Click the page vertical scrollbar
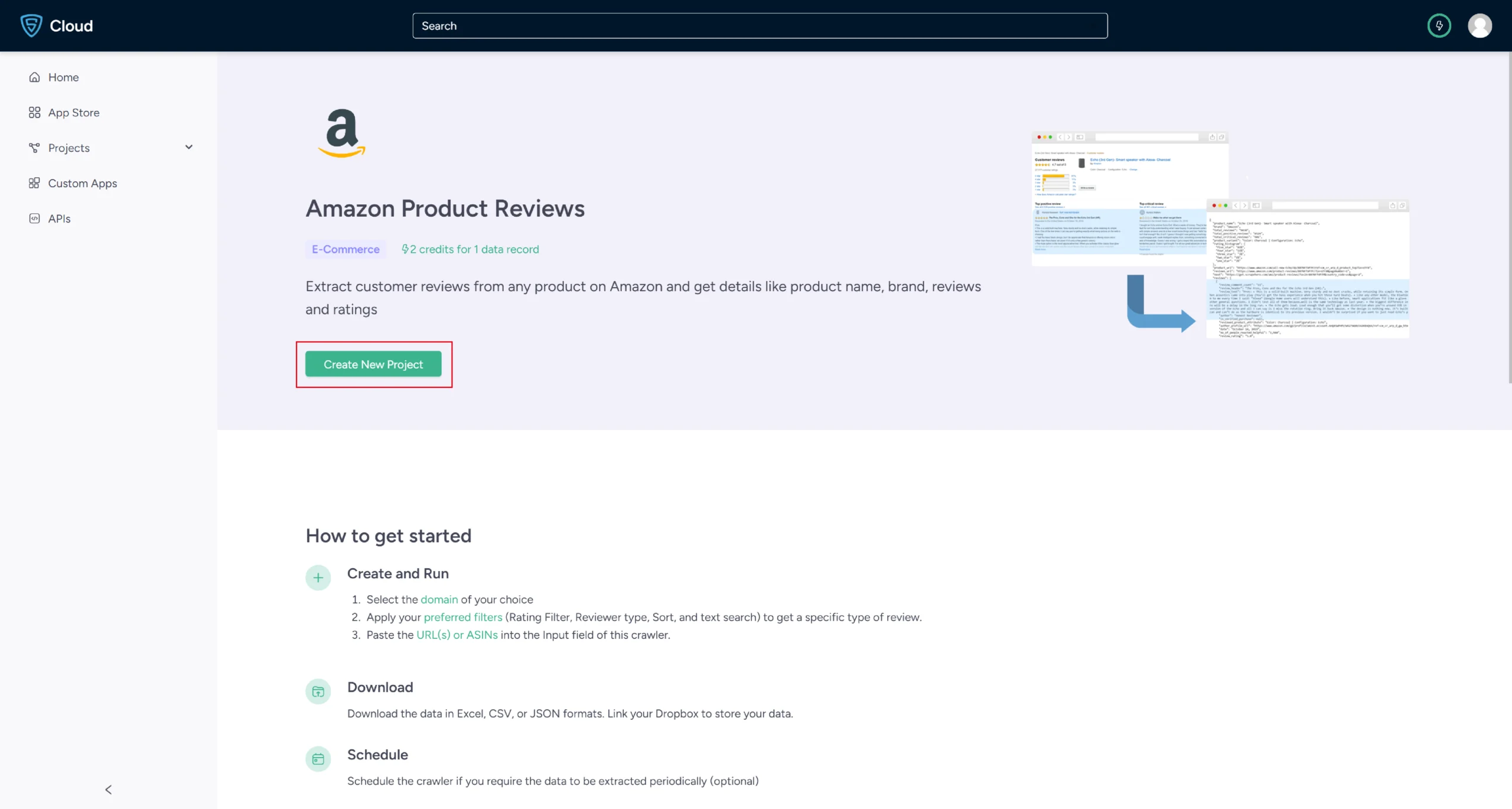The image size is (1512, 809). 1509,218
